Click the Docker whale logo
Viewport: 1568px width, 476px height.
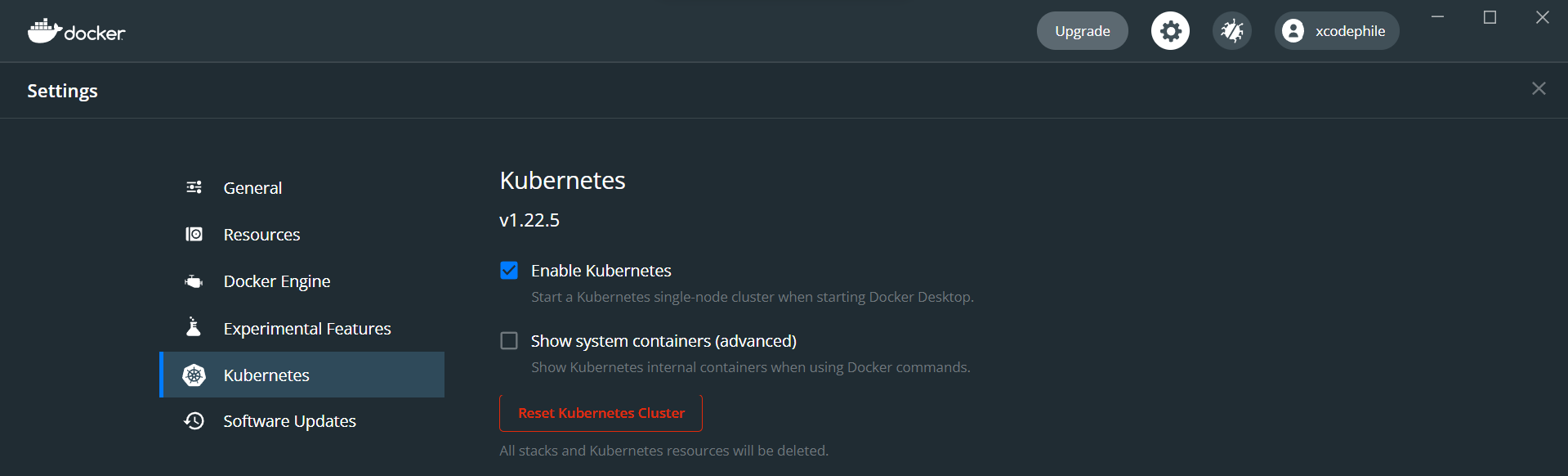pos(76,31)
